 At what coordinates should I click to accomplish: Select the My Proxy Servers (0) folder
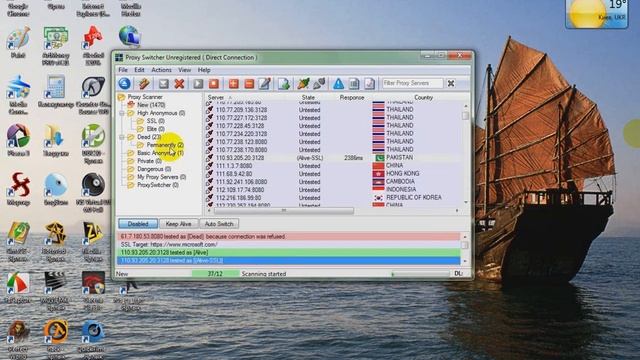pyautogui.click(x=162, y=177)
